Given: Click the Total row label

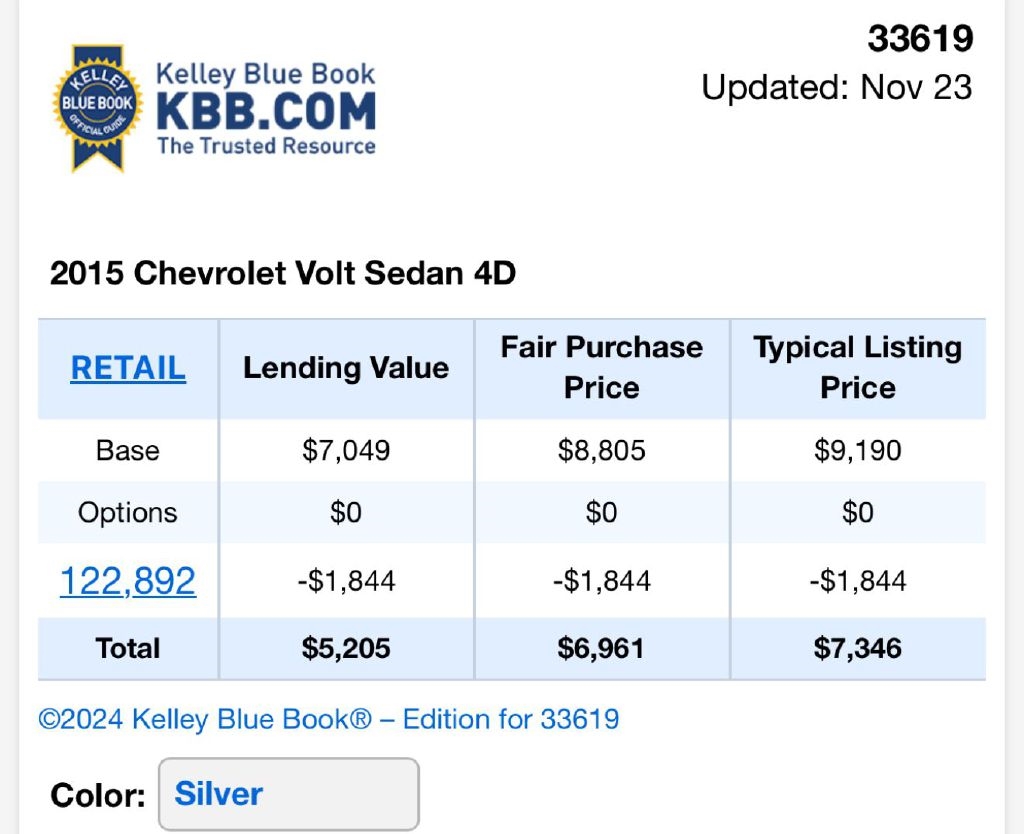Looking at the screenshot, I should point(128,648).
